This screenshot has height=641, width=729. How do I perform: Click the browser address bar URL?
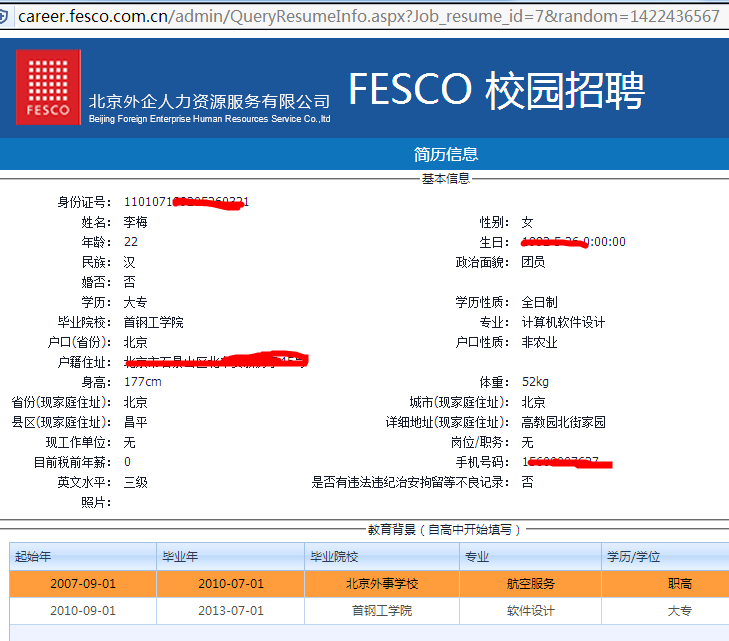(x=369, y=16)
